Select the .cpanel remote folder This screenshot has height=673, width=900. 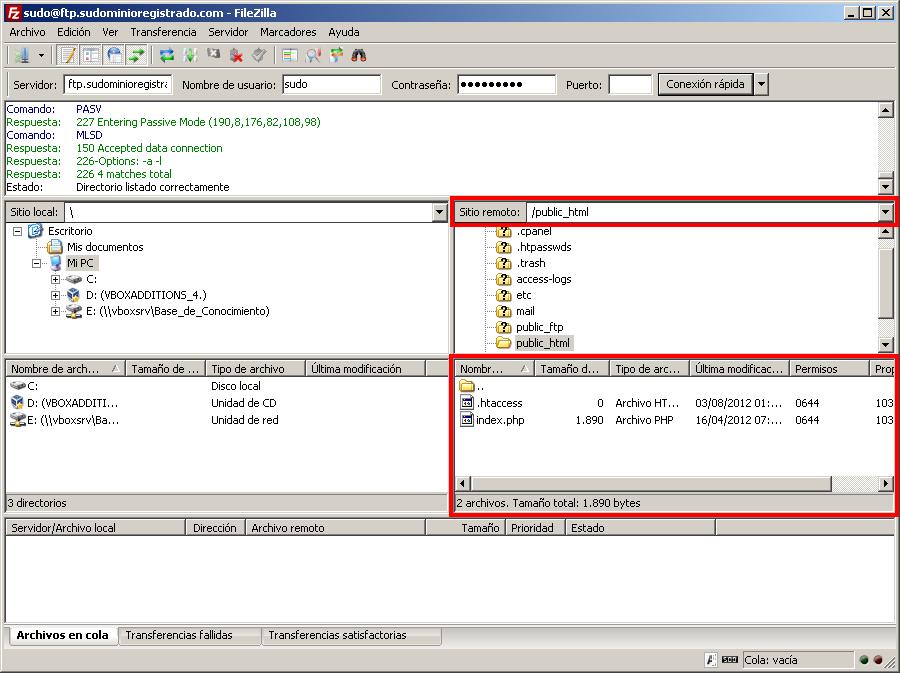click(x=534, y=231)
